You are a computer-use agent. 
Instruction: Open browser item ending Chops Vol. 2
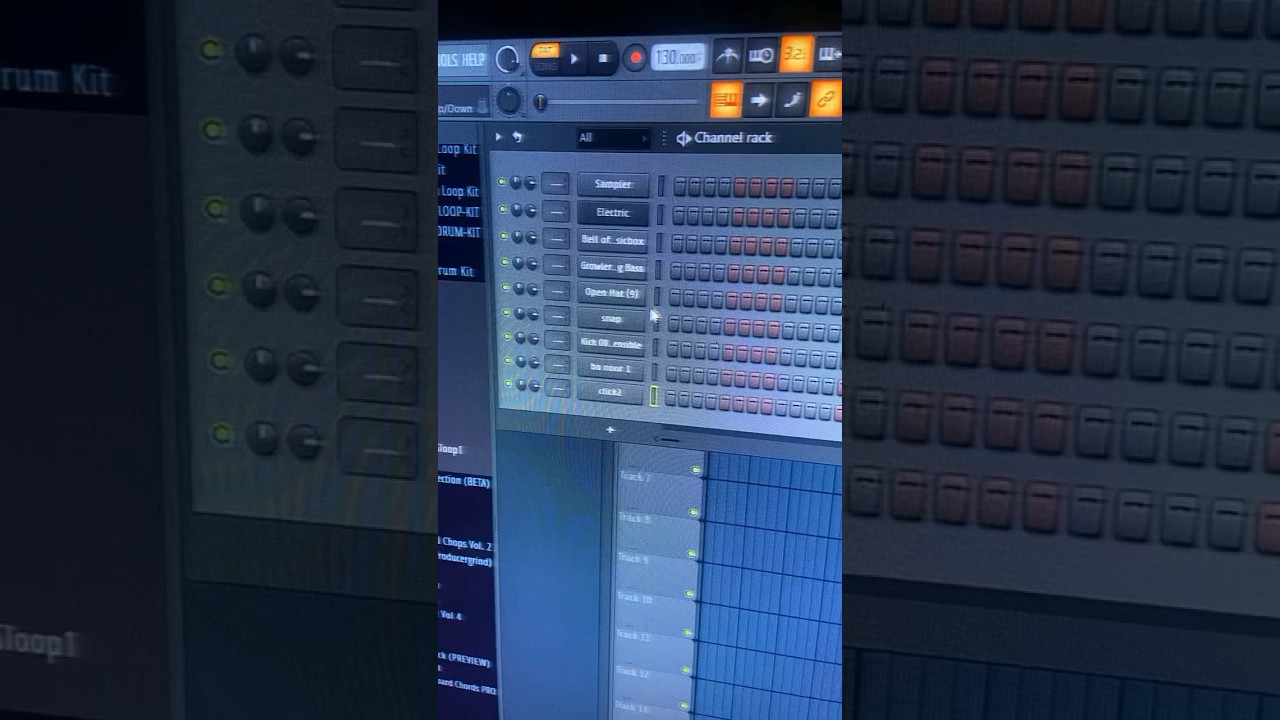click(465, 546)
